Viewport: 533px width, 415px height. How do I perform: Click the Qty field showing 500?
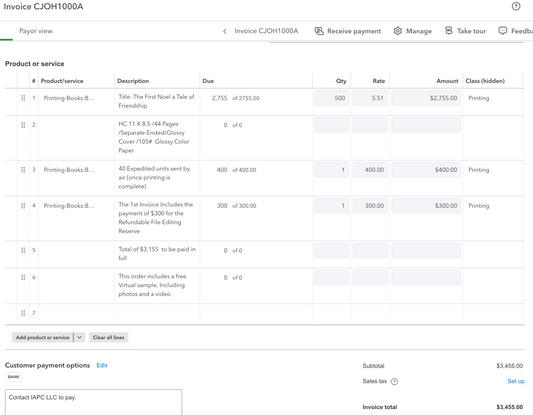331,98
